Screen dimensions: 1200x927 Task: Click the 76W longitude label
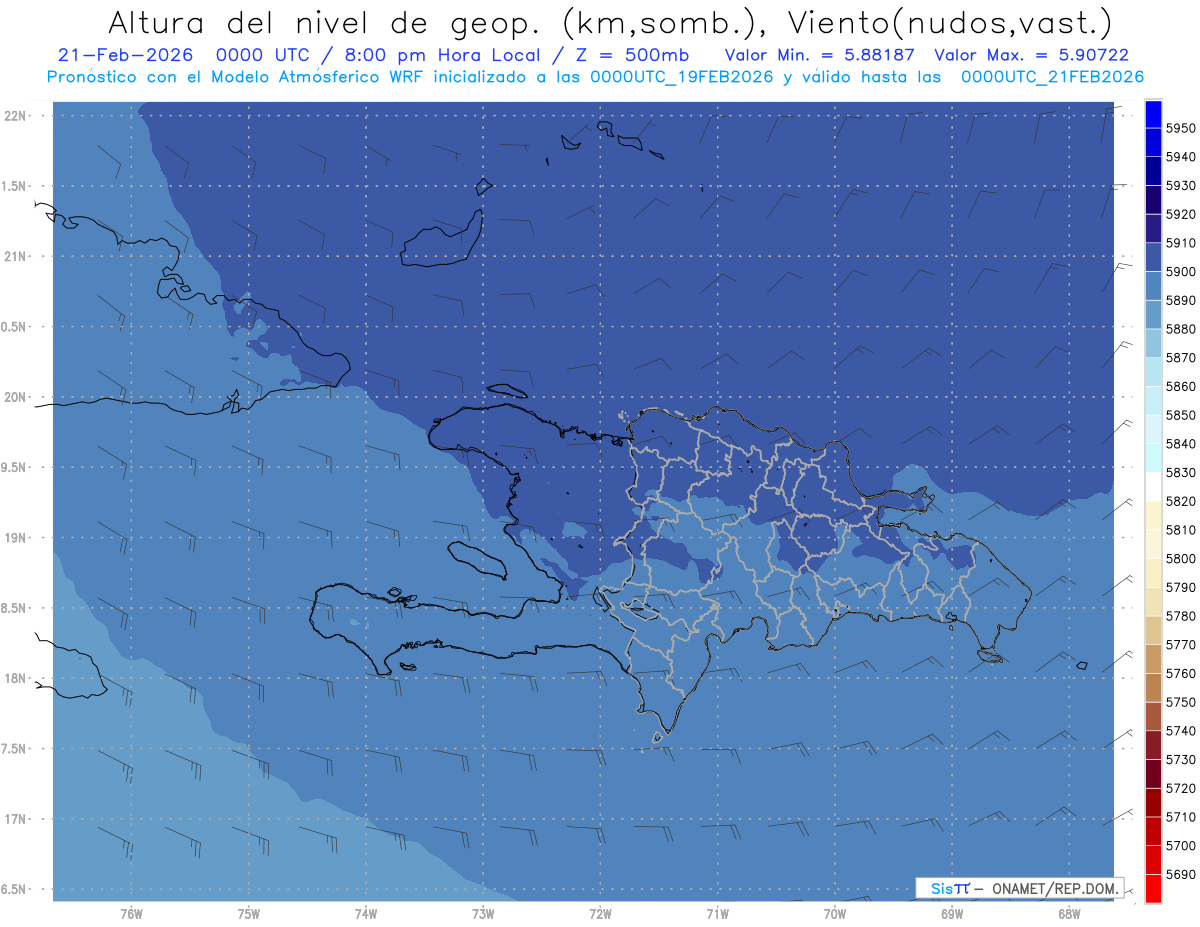coord(131,913)
